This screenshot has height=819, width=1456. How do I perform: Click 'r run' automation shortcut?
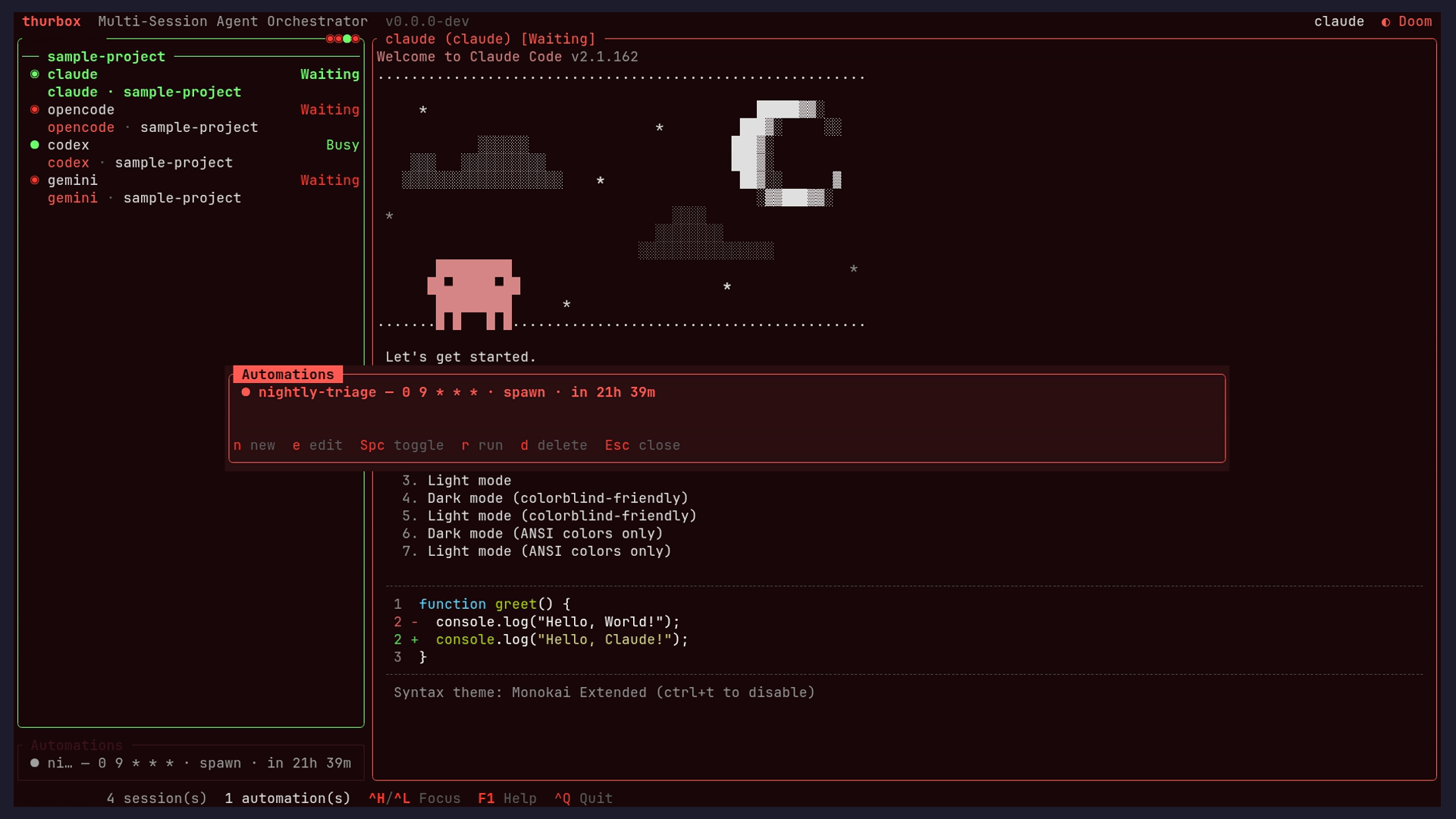[x=482, y=446]
